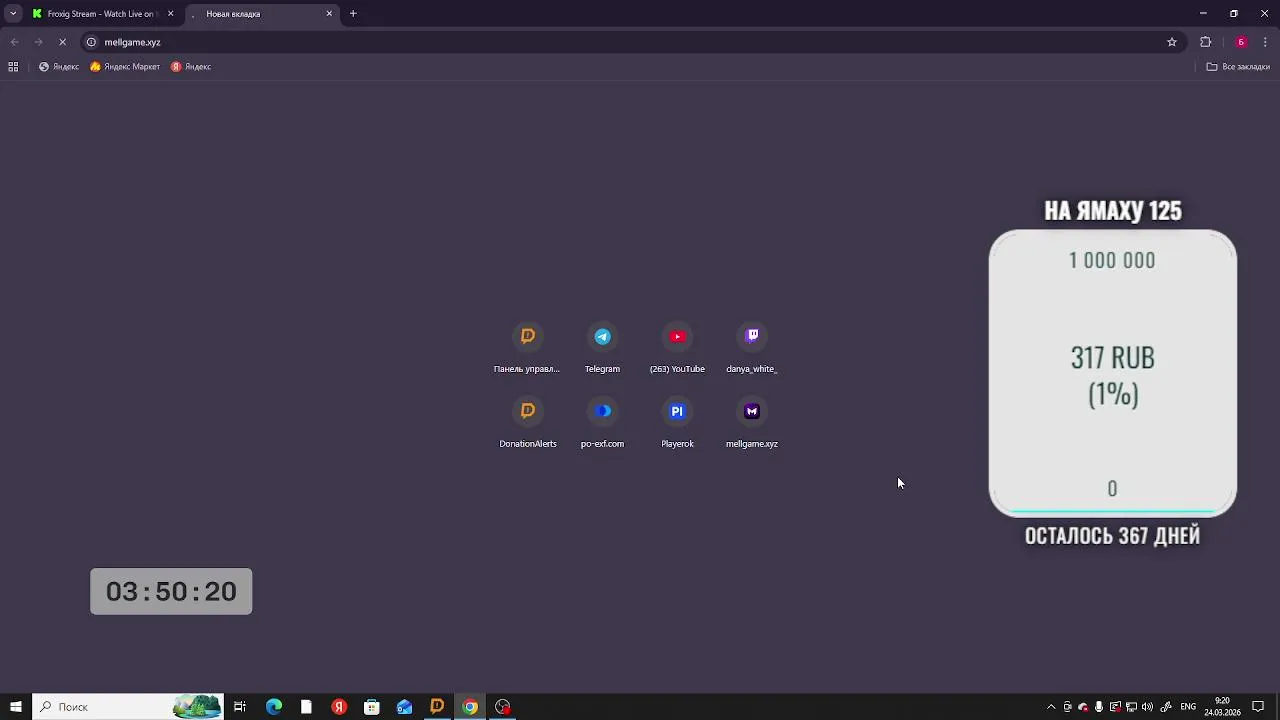The image size is (1280, 720).
Task: Click the Windows Поиск search box
Action: (127, 707)
